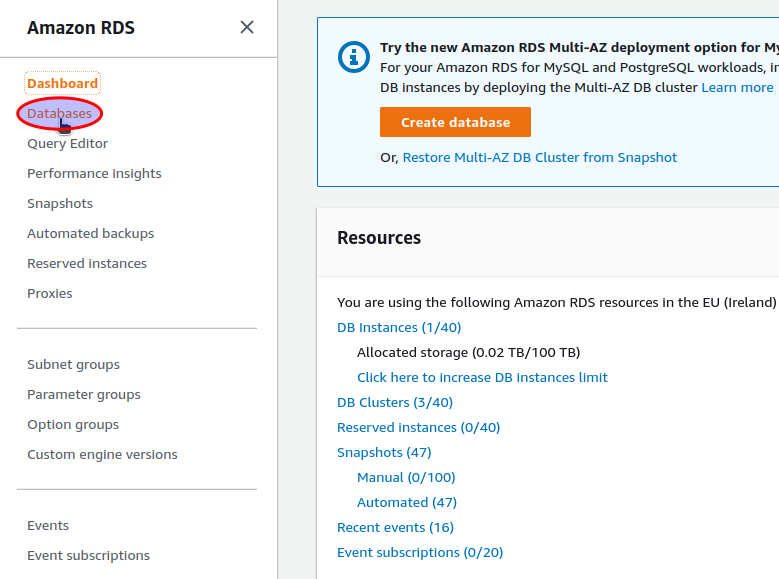
Task: Go to the Databases section
Action: 60,113
